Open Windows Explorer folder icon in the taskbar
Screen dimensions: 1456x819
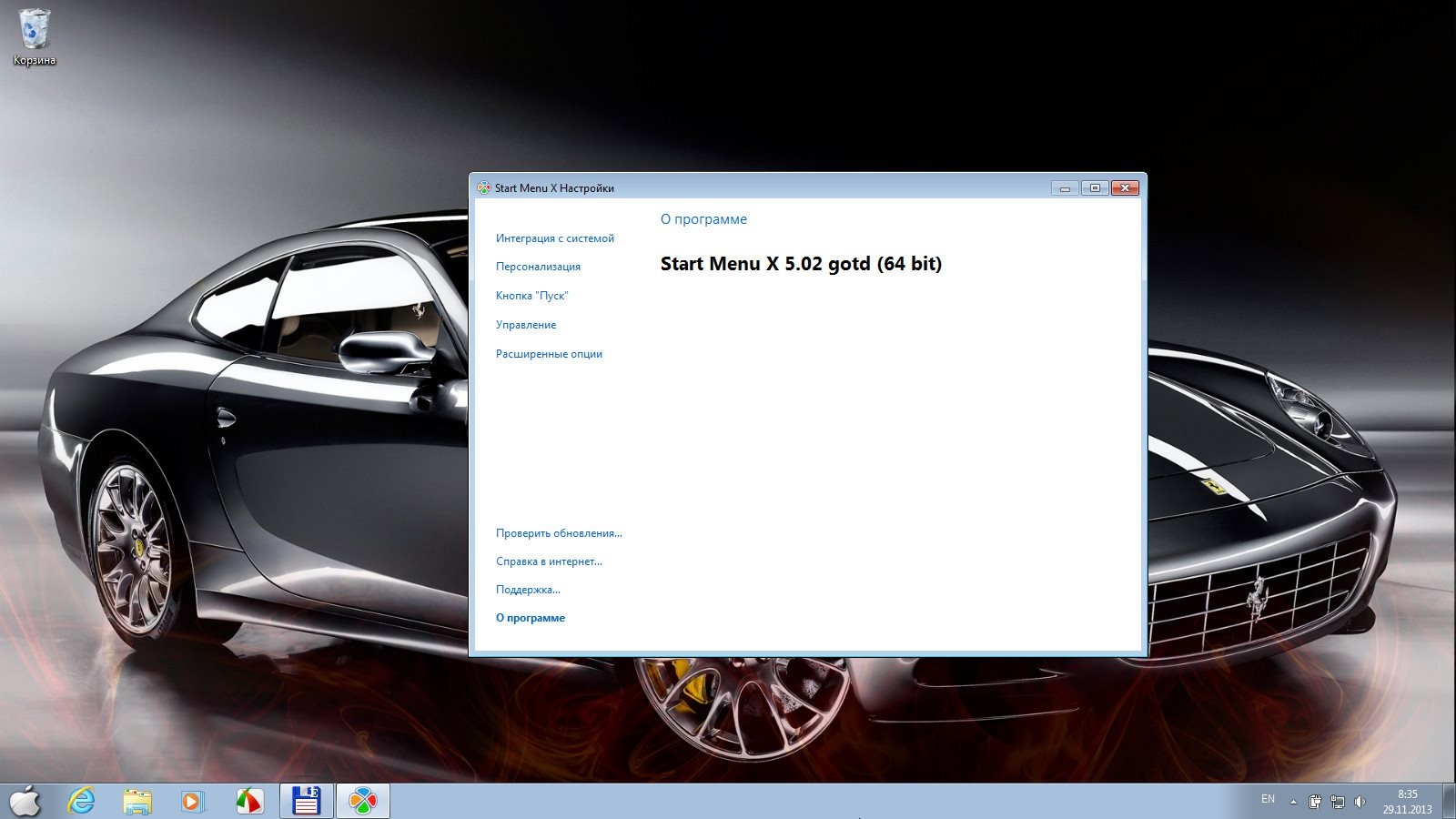tap(137, 802)
